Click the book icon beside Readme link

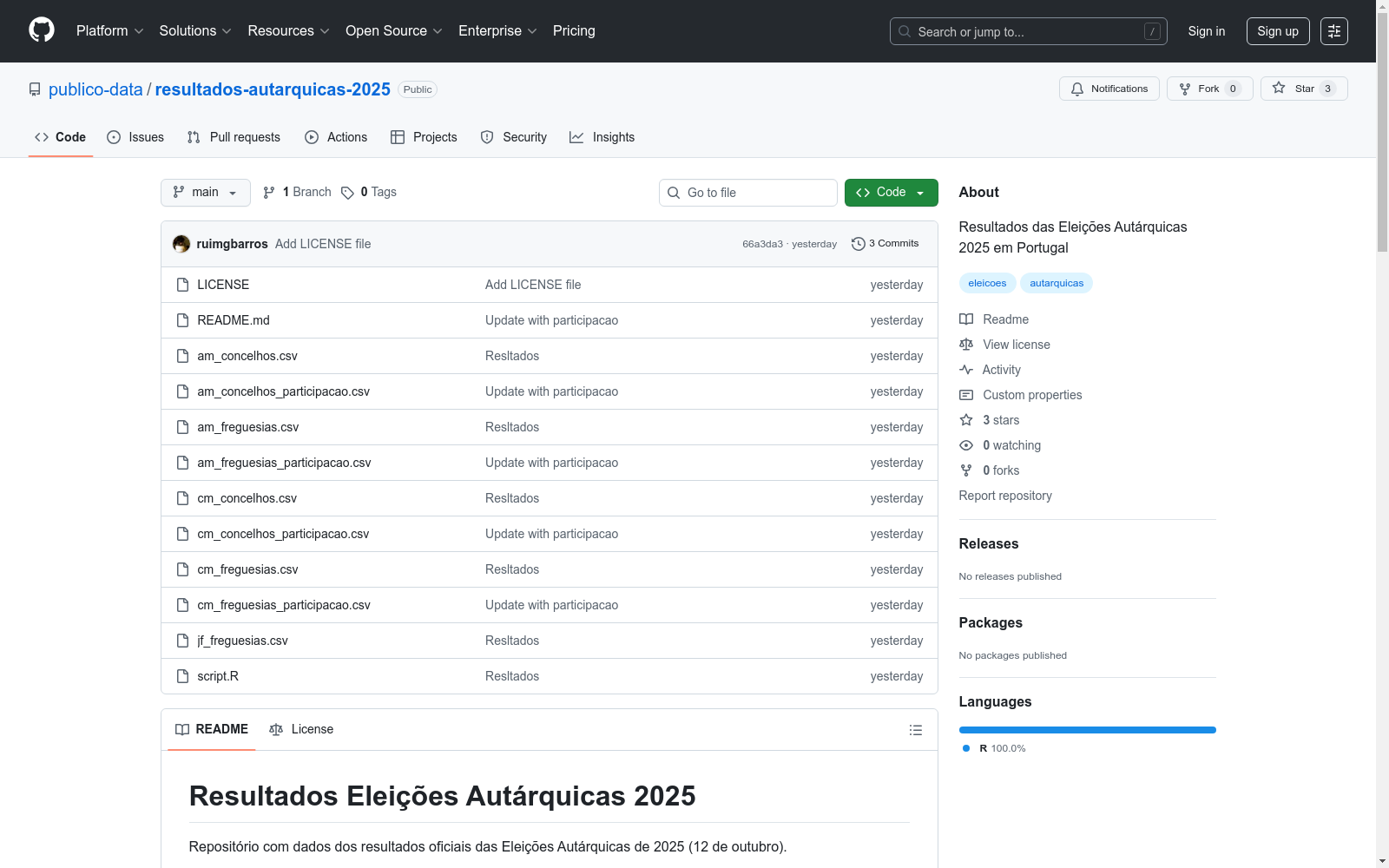tap(966, 319)
